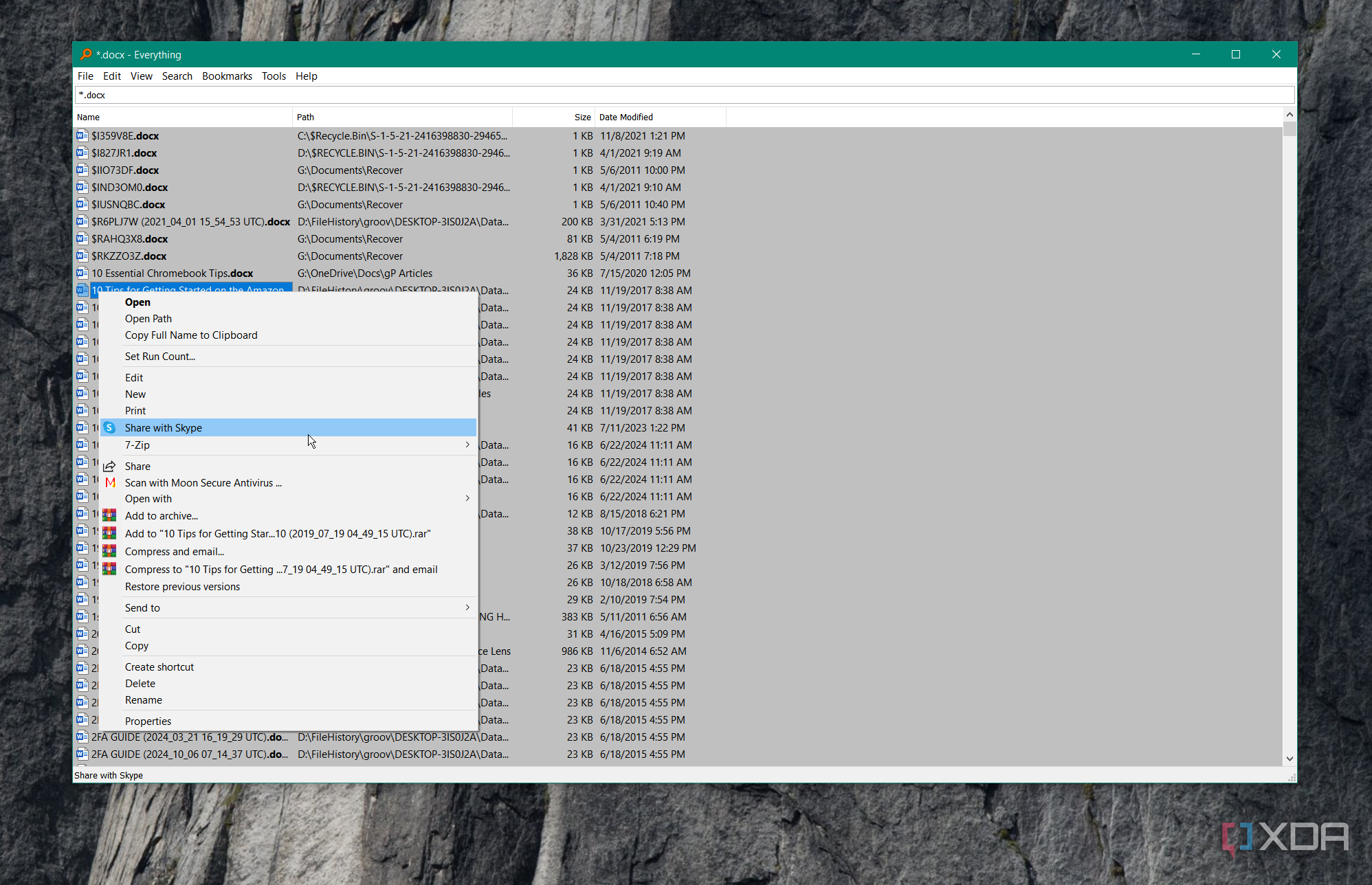Click the scrollbar down arrow
1372x885 pixels.
point(1290,759)
